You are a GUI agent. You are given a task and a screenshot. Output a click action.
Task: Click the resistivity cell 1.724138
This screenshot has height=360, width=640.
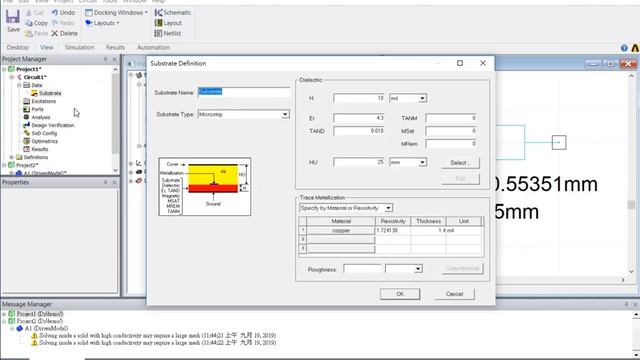(393, 231)
